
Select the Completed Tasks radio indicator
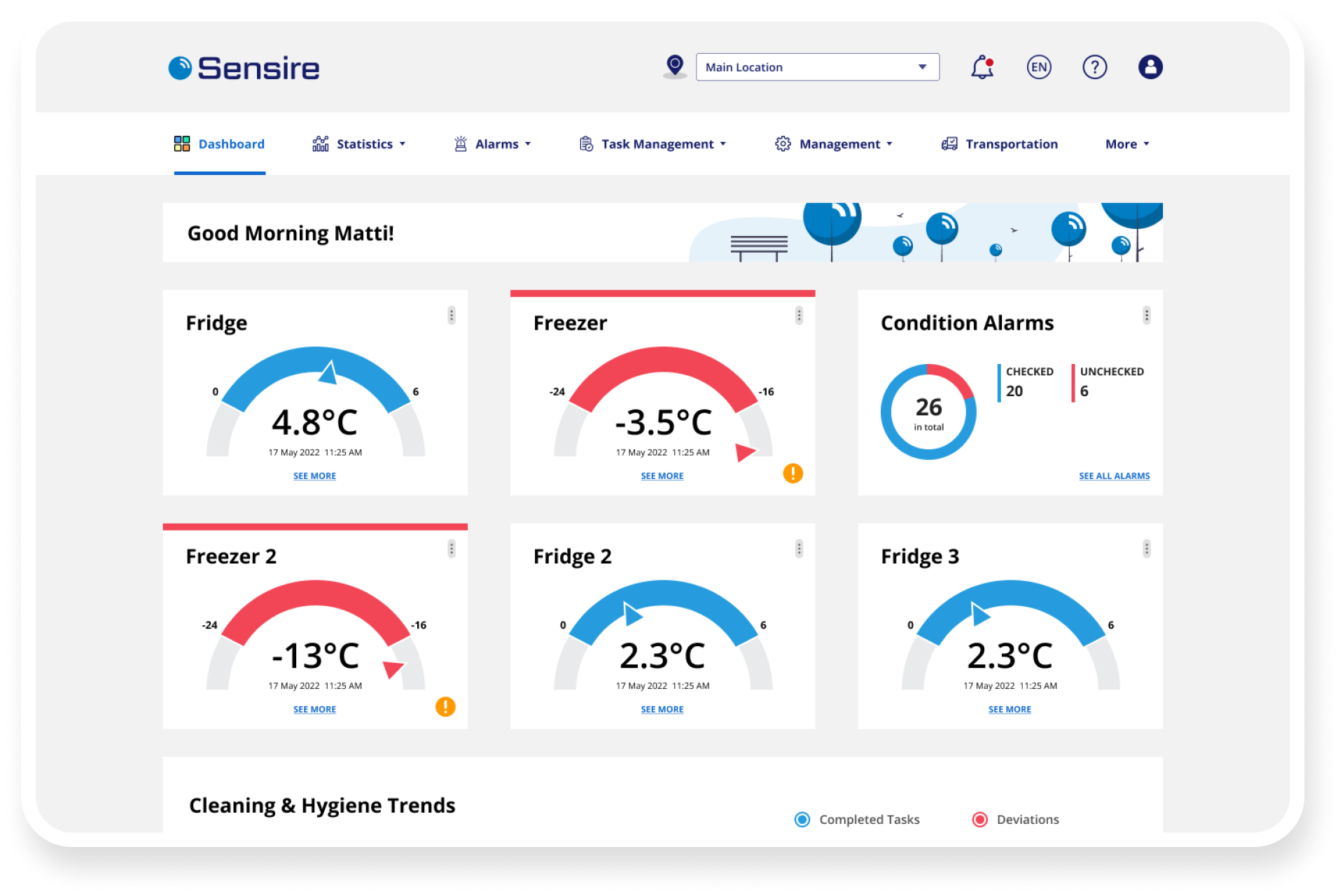801,819
